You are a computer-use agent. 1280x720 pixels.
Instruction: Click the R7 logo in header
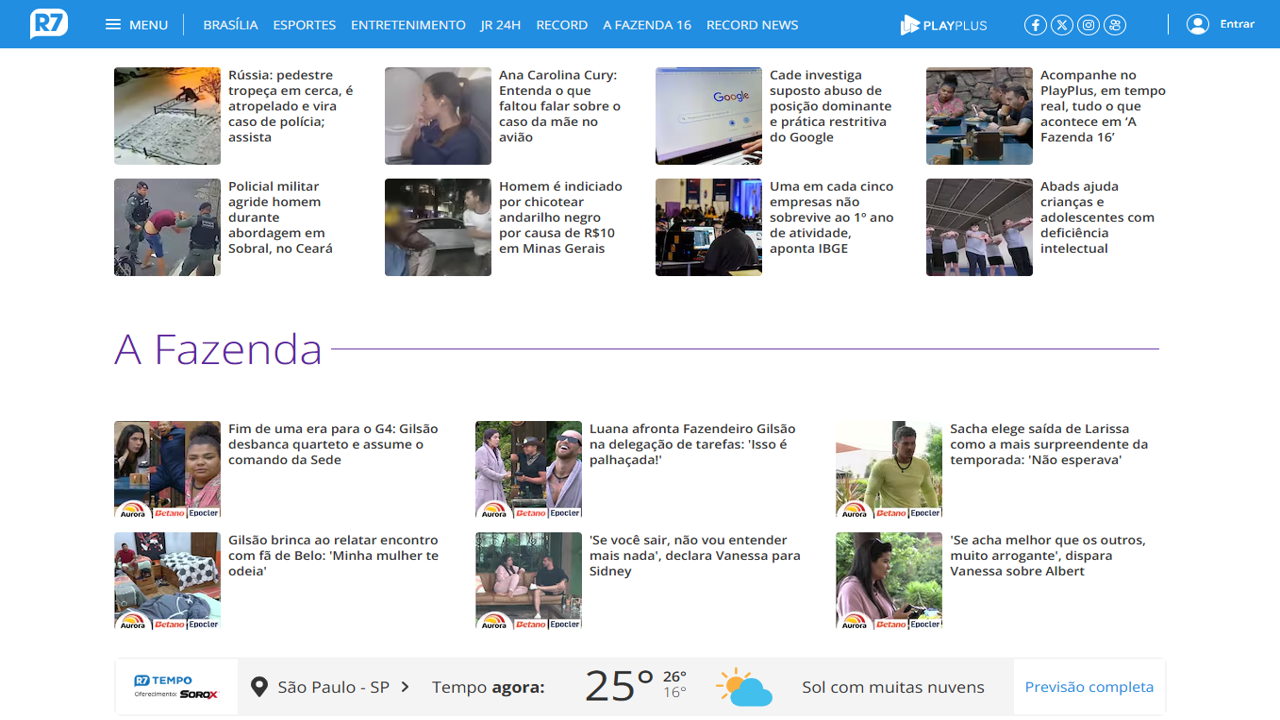pyautogui.click(x=49, y=23)
